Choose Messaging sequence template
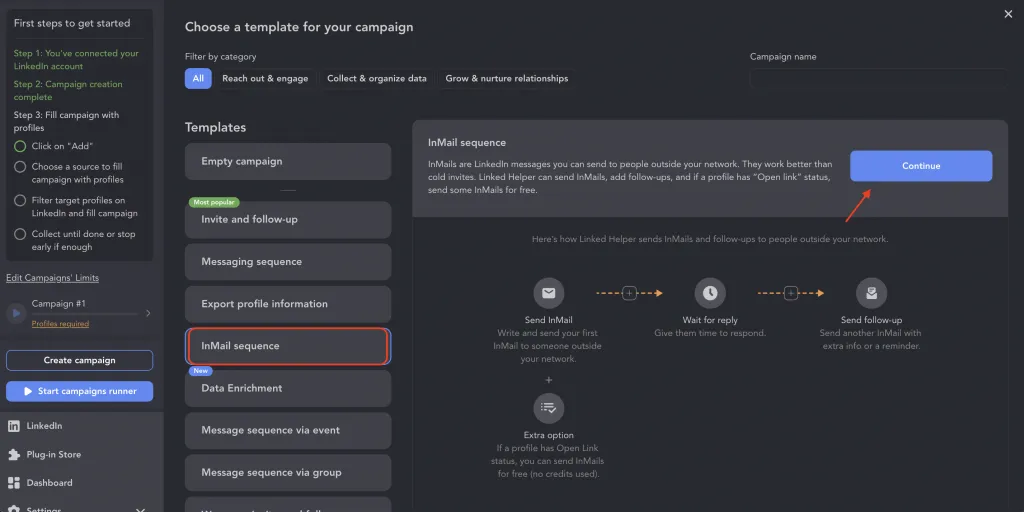The image size is (1024, 512). coord(288,262)
